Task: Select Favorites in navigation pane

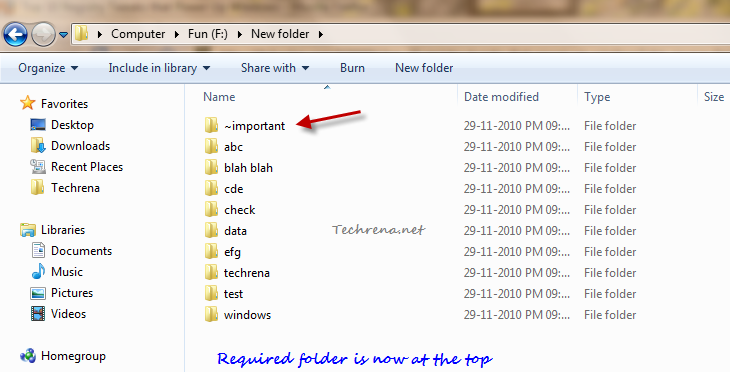Action: click(64, 104)
